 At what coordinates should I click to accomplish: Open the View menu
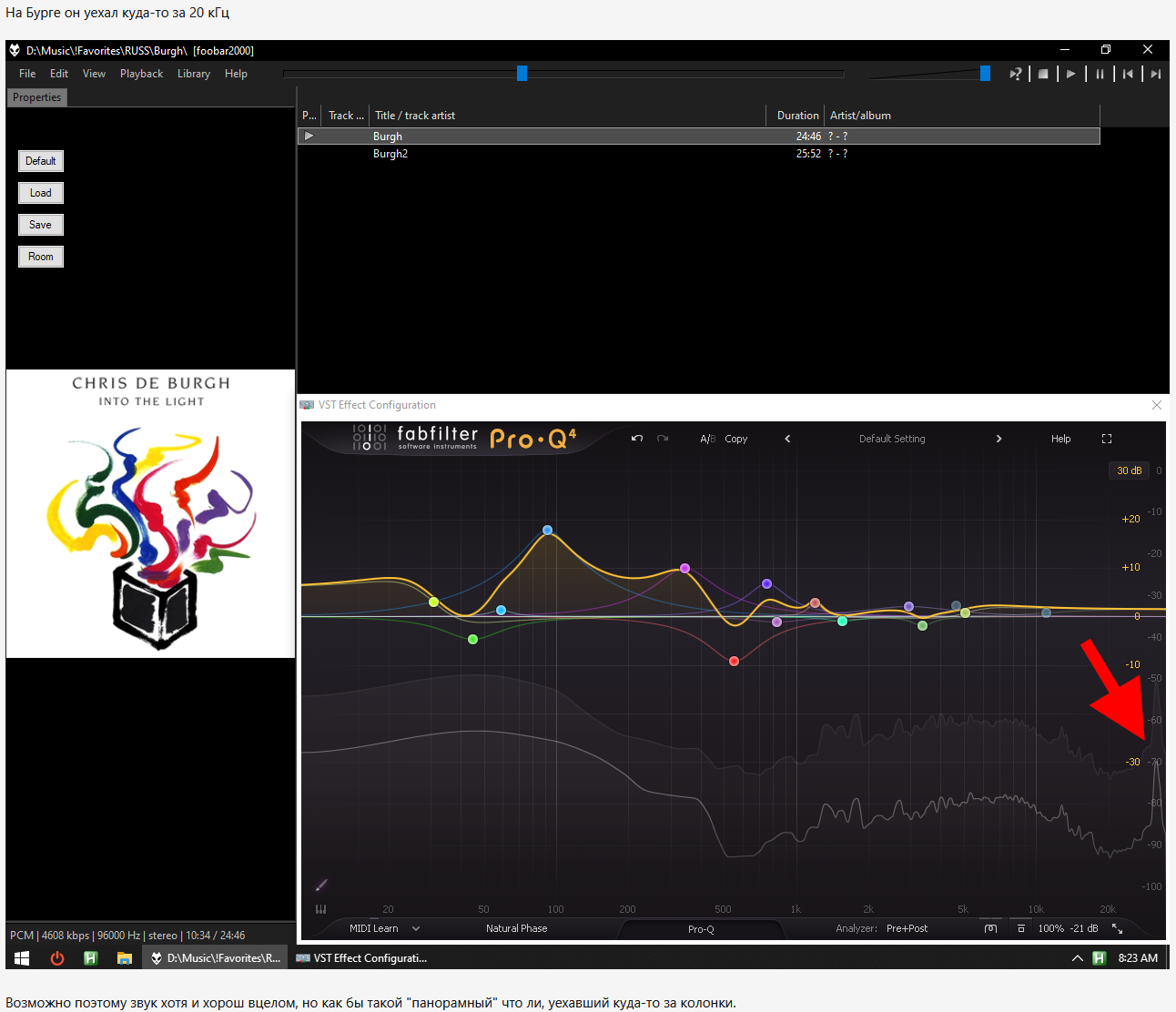pos(94,74)
